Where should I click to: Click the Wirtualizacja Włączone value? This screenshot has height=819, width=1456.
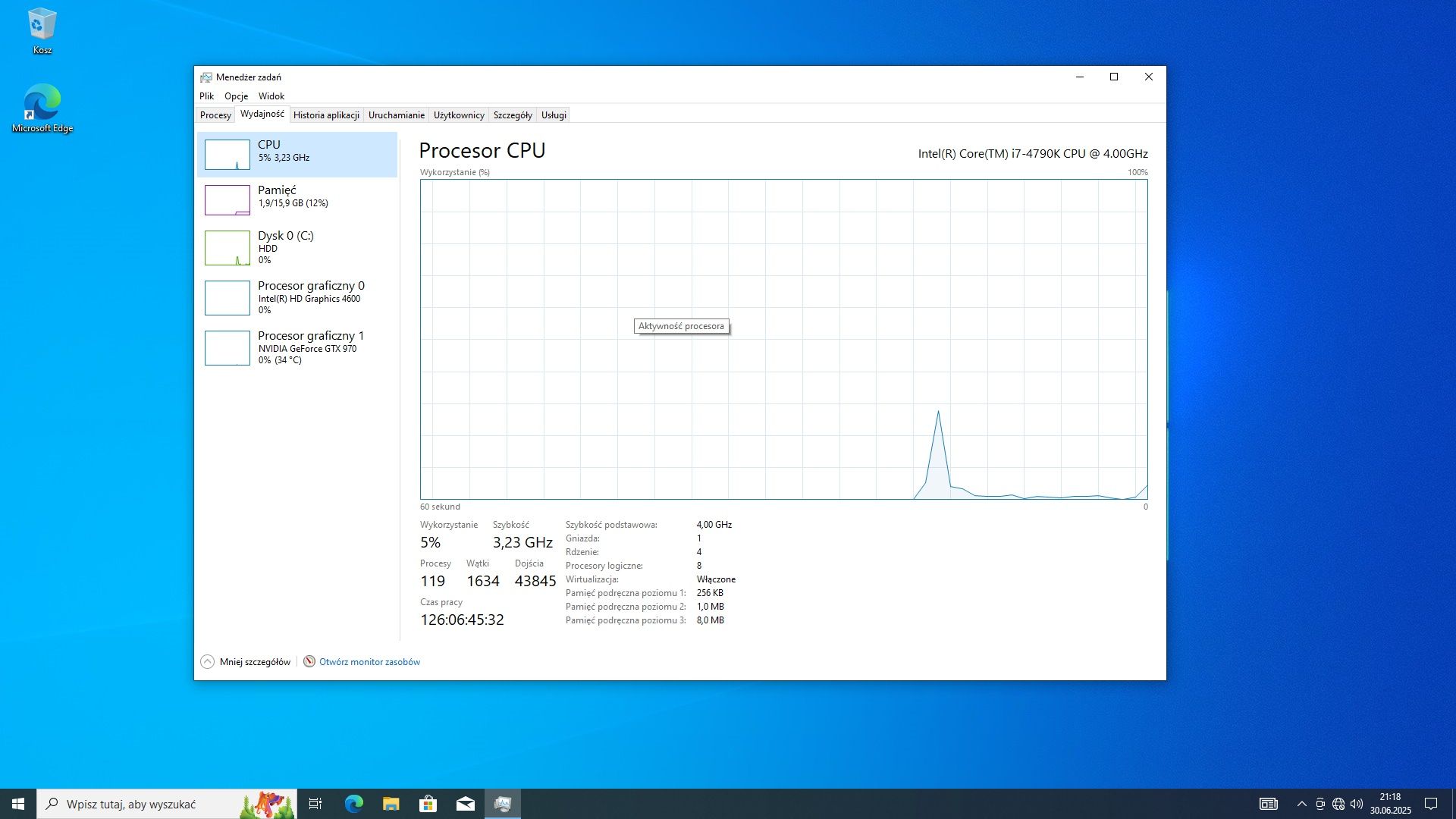[716, 579]
